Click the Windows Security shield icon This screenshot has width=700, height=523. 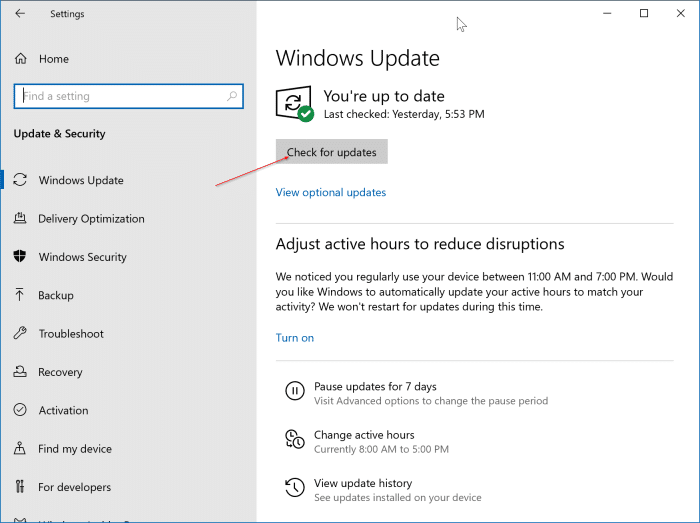[x=20, y=257]
